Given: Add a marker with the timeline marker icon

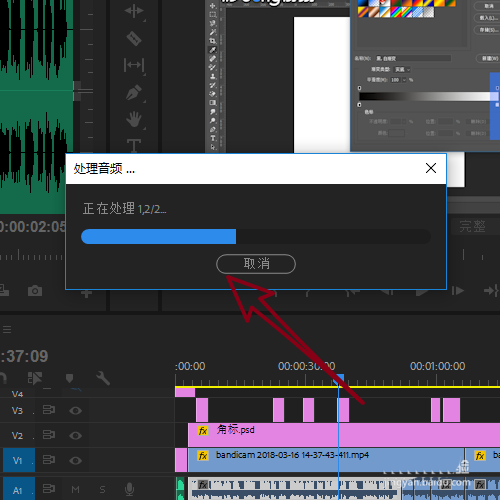Looking at the screenshot, I should click(x=69, y=378).
